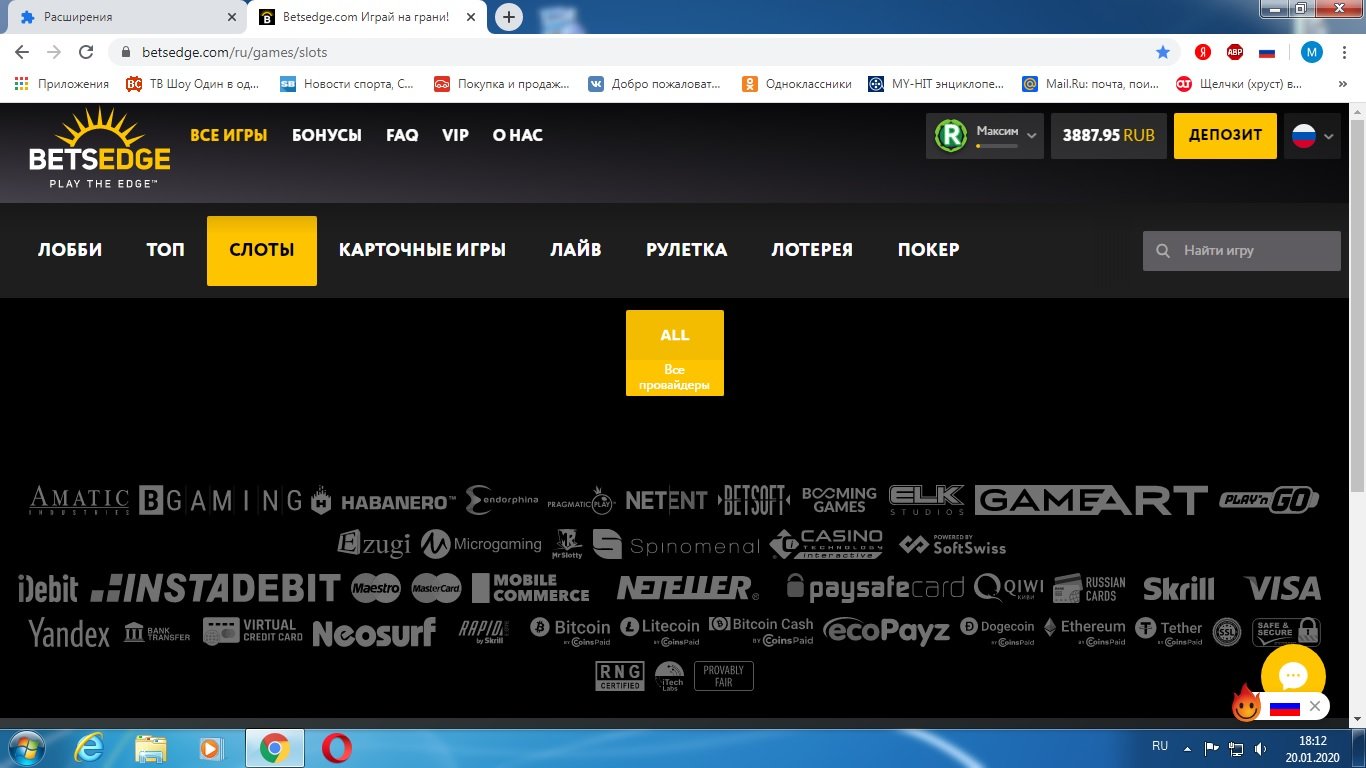Bookmark page with star icon
Screen dimensions: 1366x768
[x=1162, y=52]
